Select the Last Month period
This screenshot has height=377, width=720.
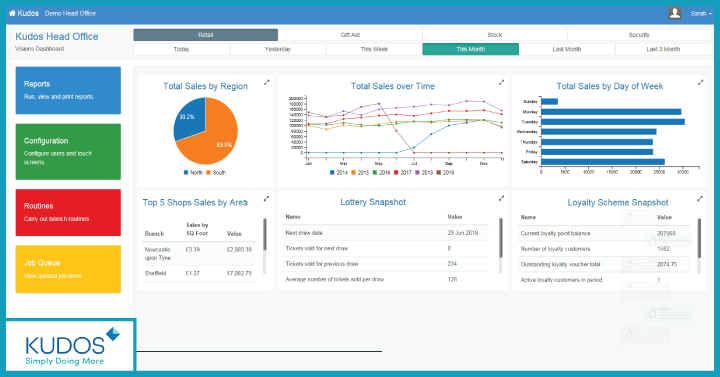[567, 49]
